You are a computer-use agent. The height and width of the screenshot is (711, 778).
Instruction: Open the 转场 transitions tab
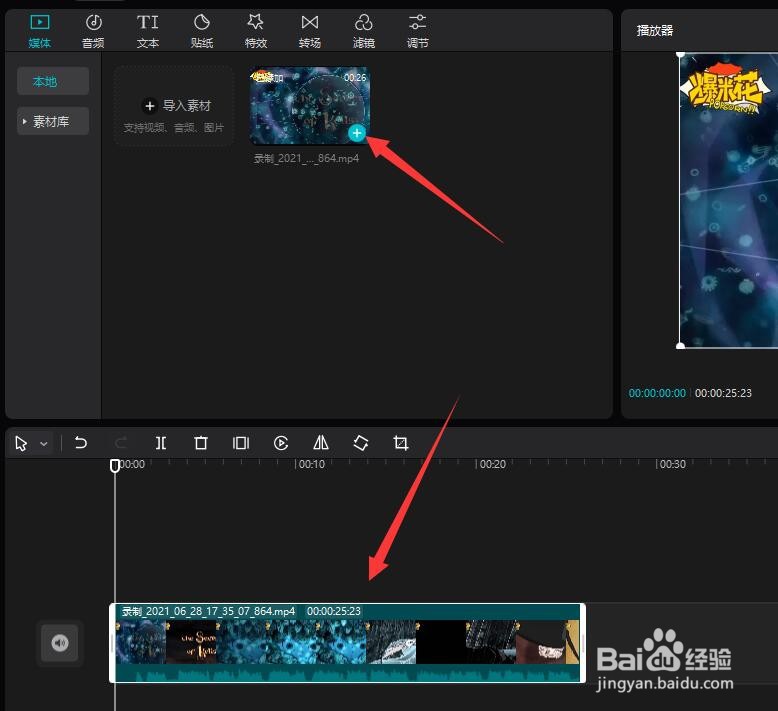pos(310,31)
